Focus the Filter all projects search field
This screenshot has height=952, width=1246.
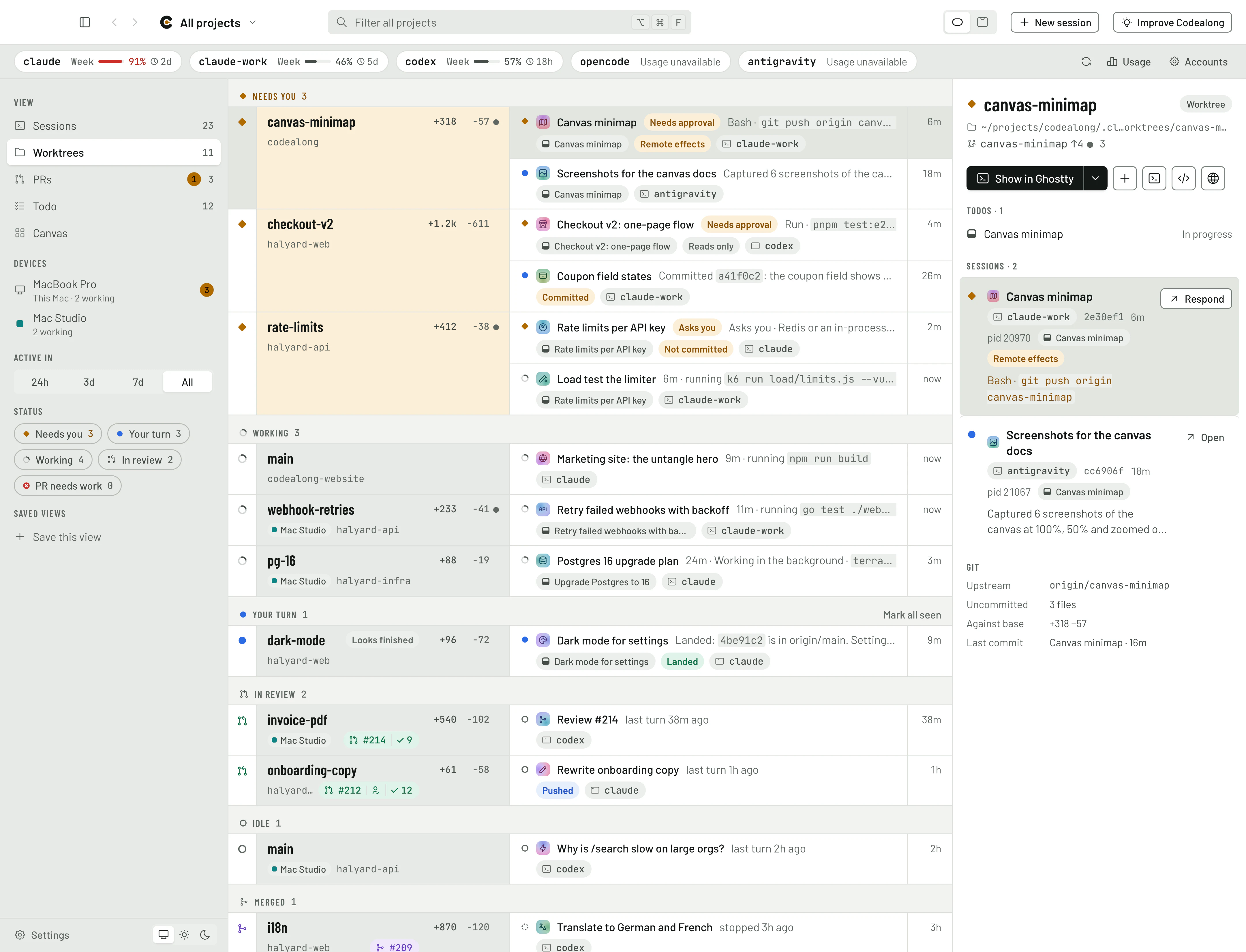click(x=509, y=22)
